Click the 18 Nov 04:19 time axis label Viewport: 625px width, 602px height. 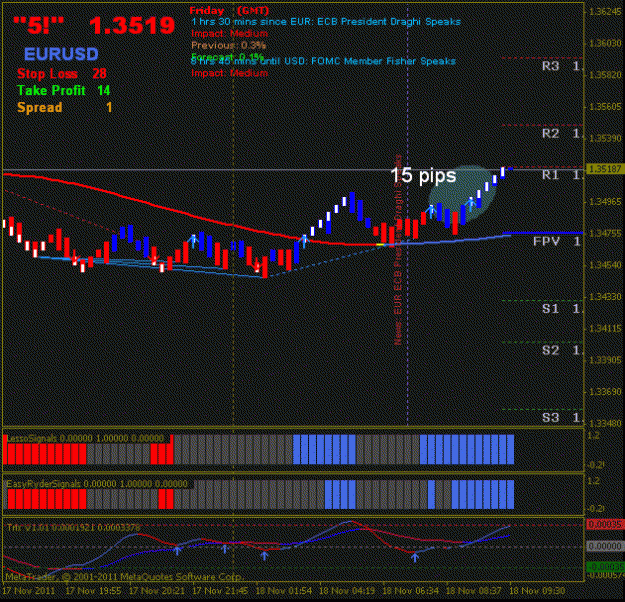point(347,591)
